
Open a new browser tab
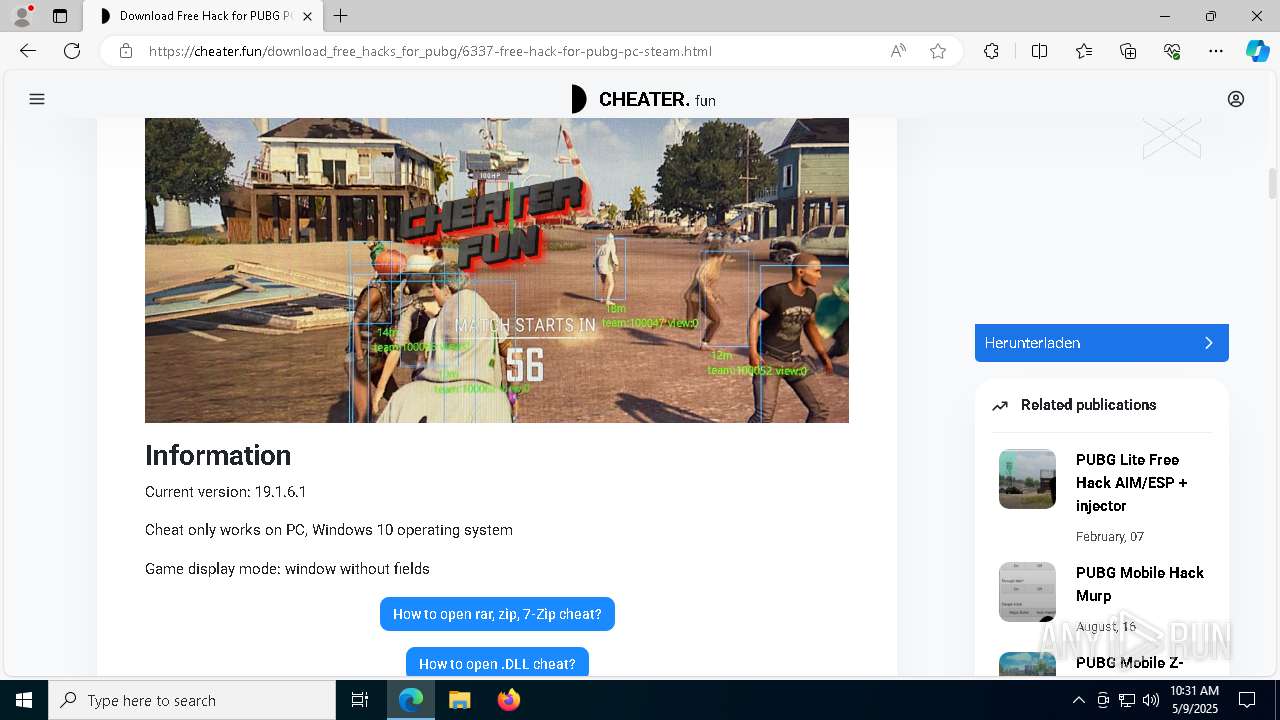(341, 16)
